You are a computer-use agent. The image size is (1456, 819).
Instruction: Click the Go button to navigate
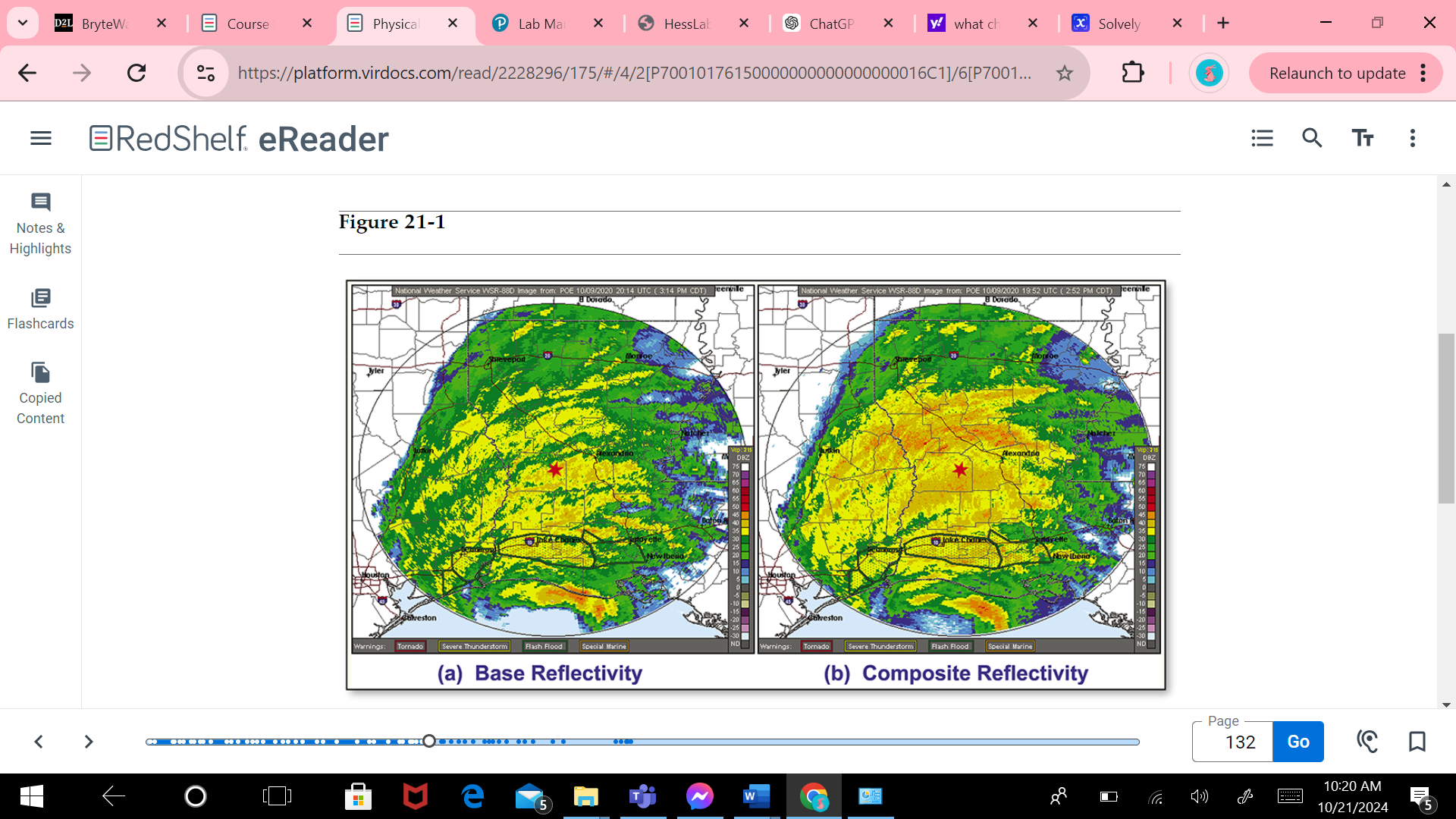1298,742
